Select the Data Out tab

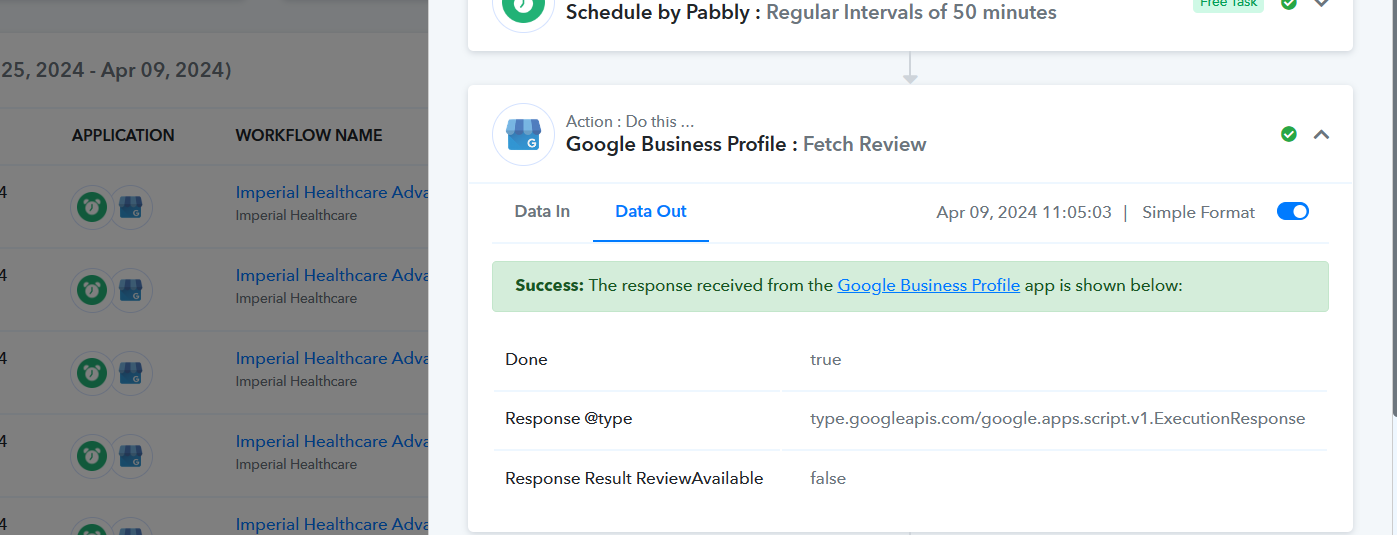[x=651, y=211]
